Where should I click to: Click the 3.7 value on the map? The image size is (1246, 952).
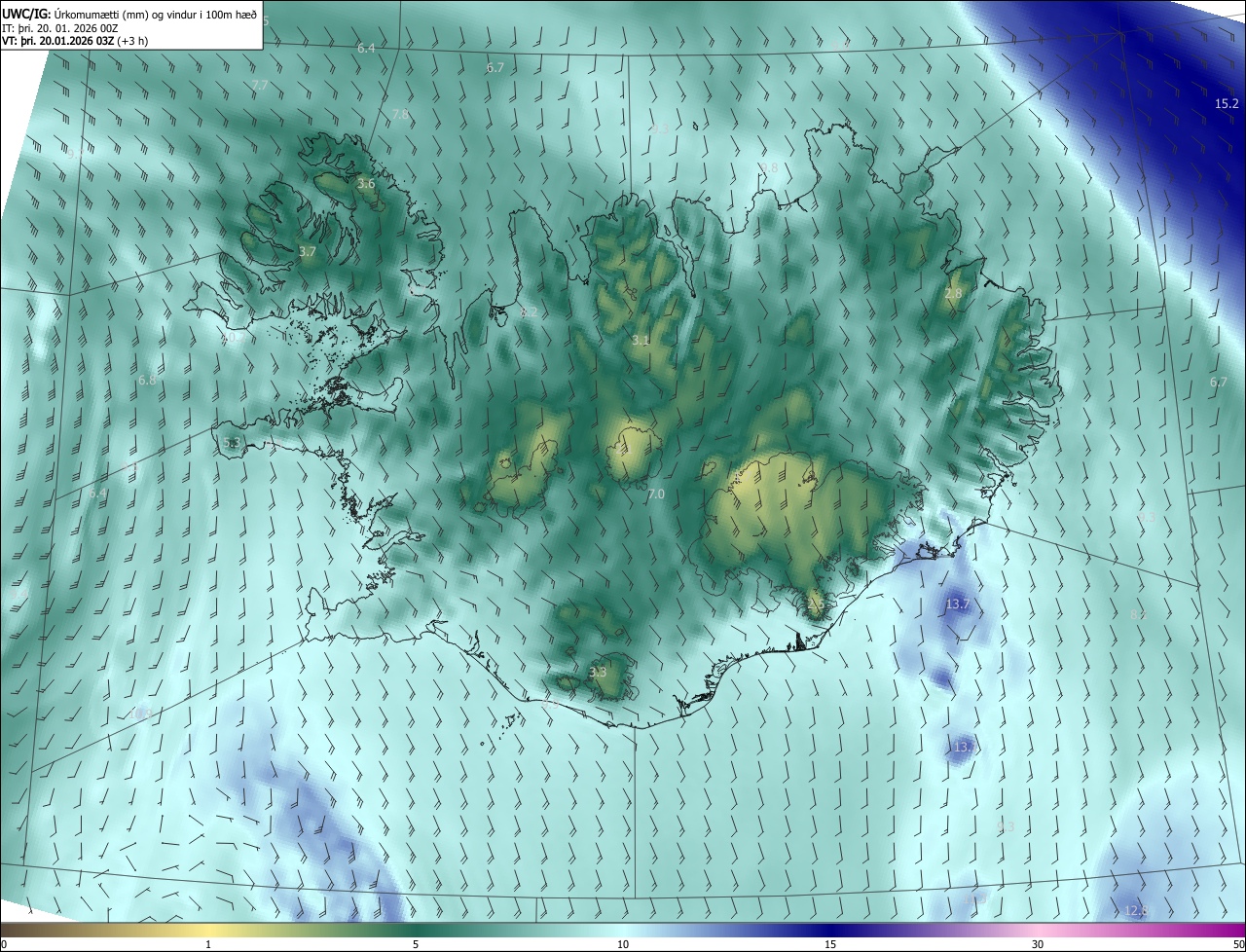[x=308, y=252]
